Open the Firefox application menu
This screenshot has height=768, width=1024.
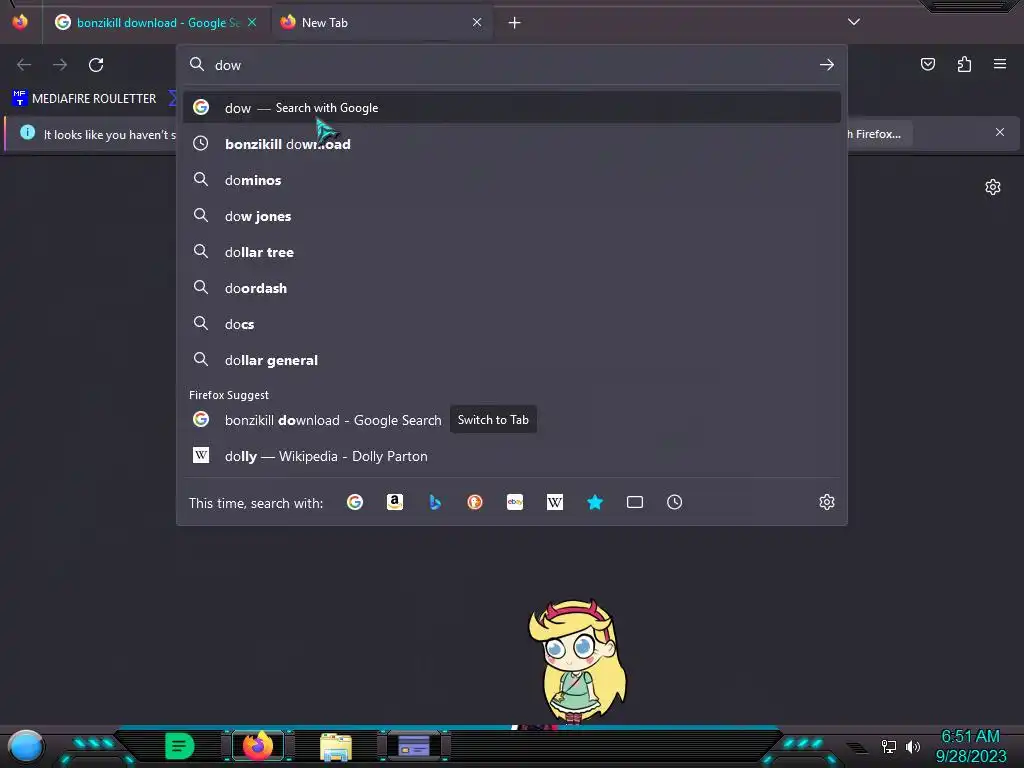click(x=1000, y=64)
